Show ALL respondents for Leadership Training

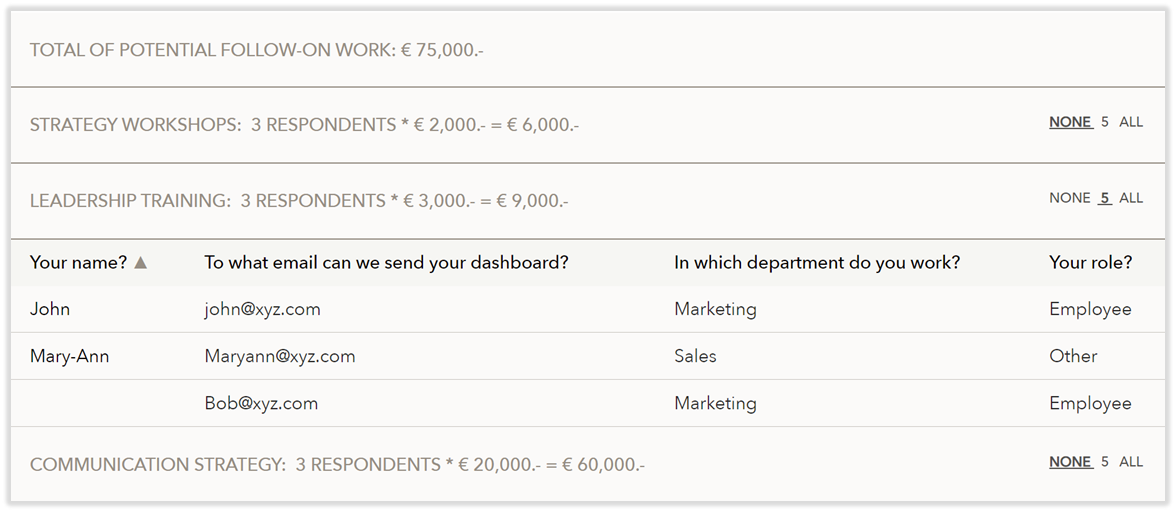(x=1131, y=198)
